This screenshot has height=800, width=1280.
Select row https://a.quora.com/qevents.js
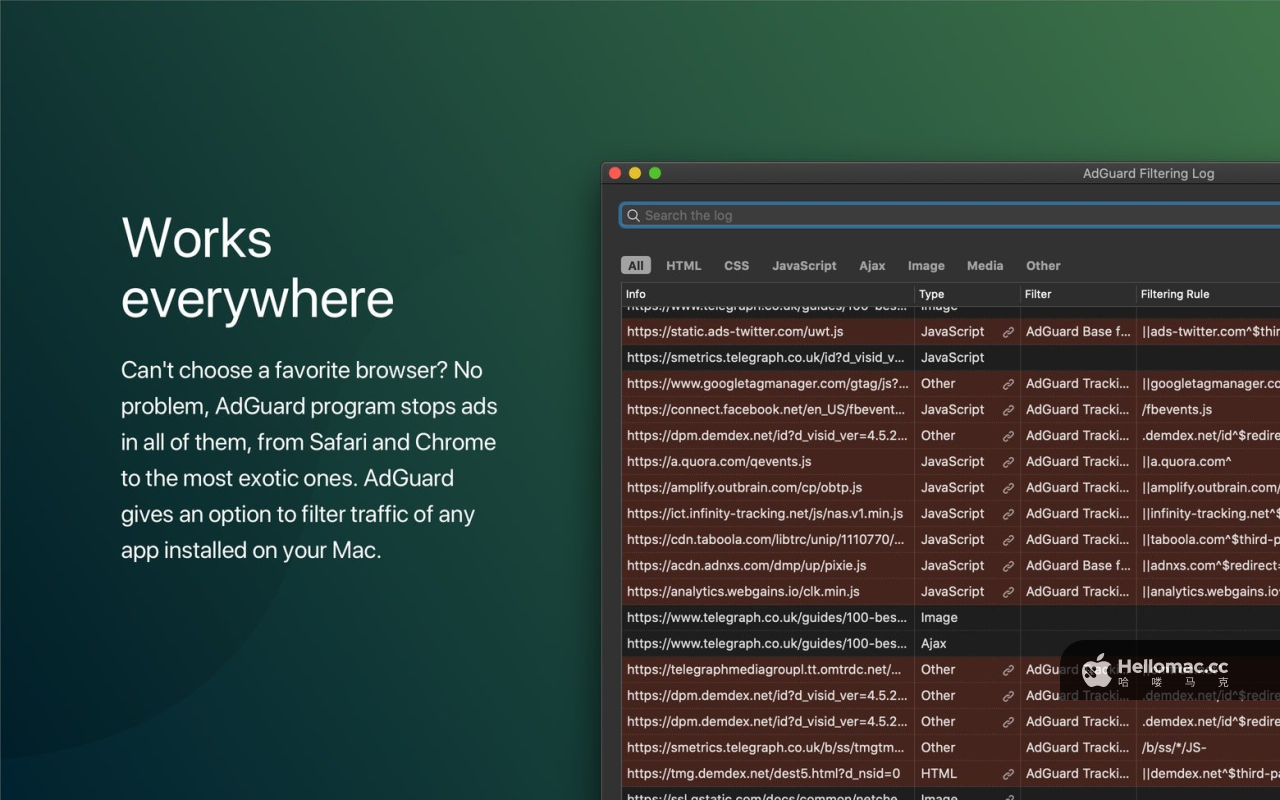(x=950, y=462)
